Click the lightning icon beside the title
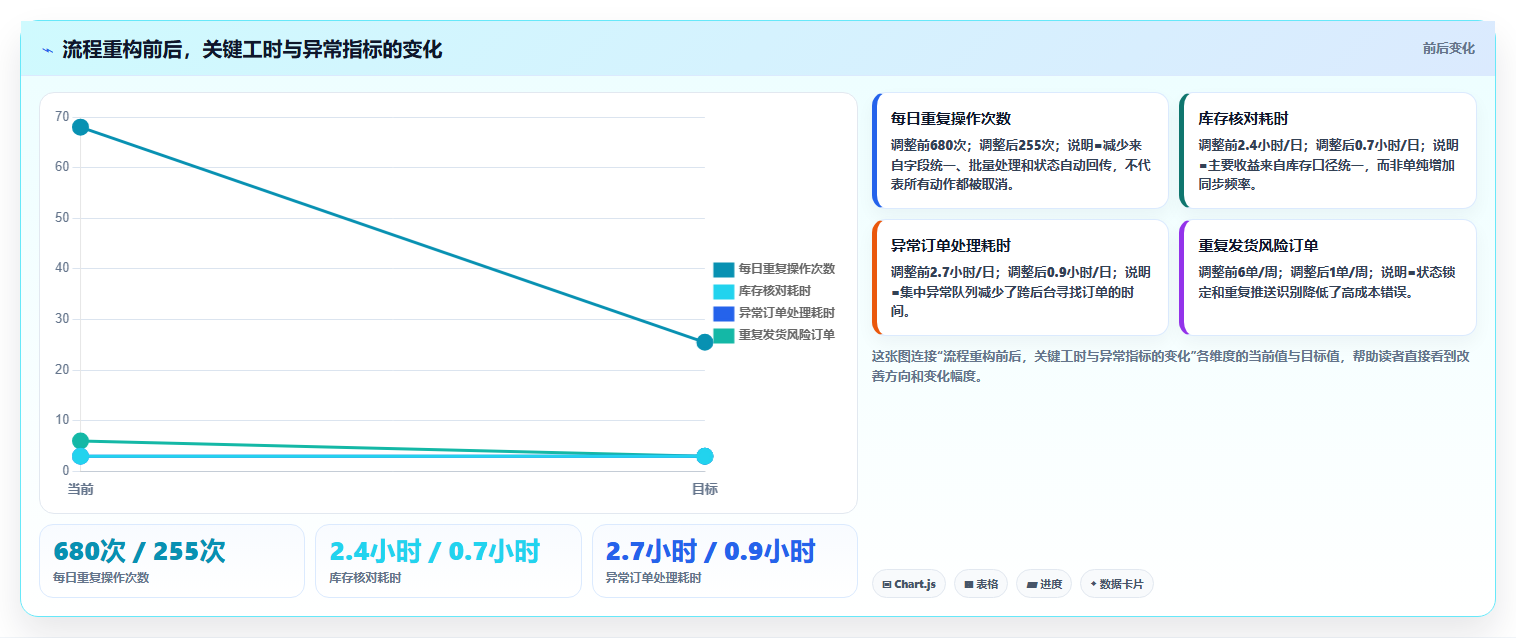Screen dimensions: 1516x638 pos(47,50)
